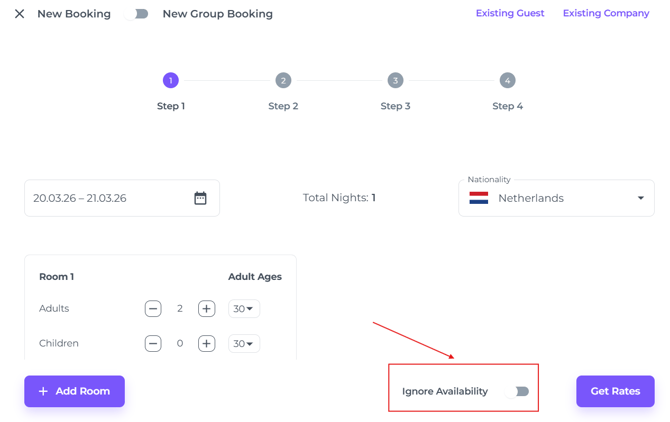
Task: Decrease the Children count with minus
Action: coord(153,343)
